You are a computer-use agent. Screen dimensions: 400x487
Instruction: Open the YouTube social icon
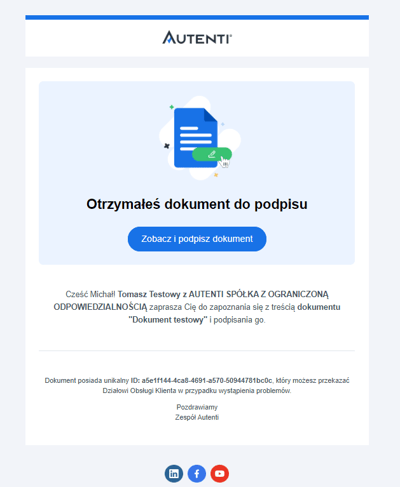220,474
